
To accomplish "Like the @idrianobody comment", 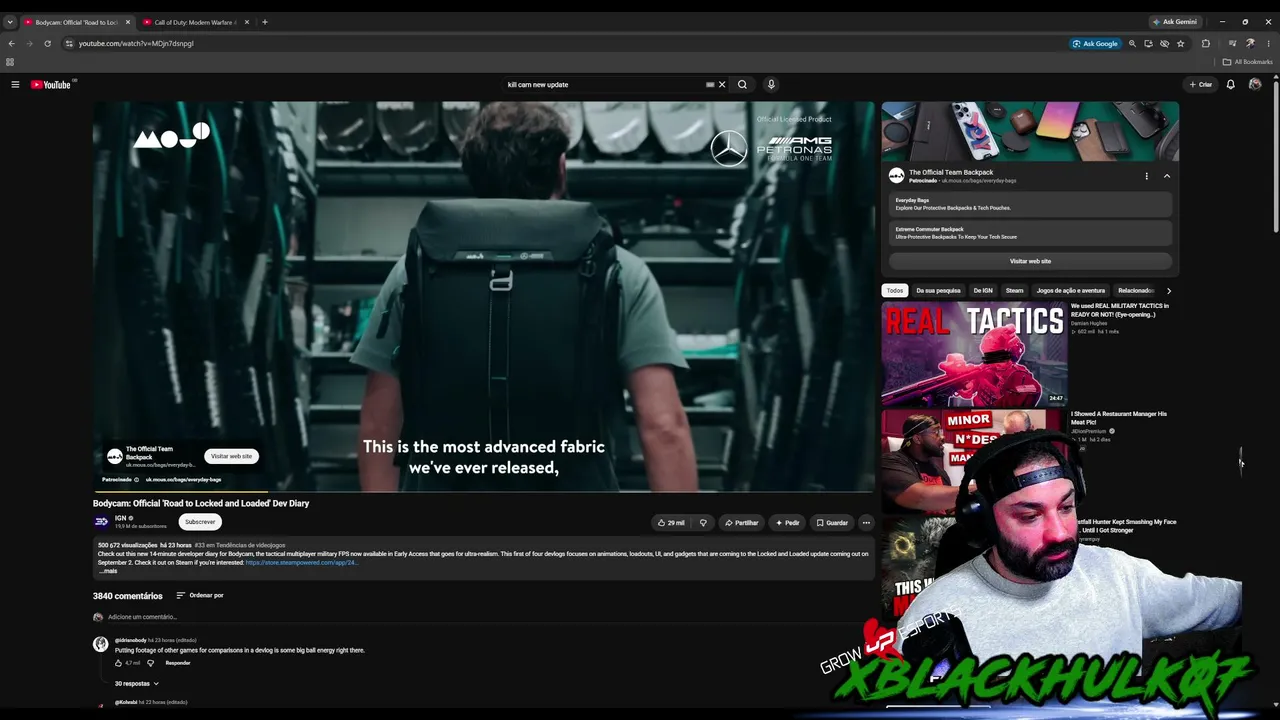I will point(118,663).
